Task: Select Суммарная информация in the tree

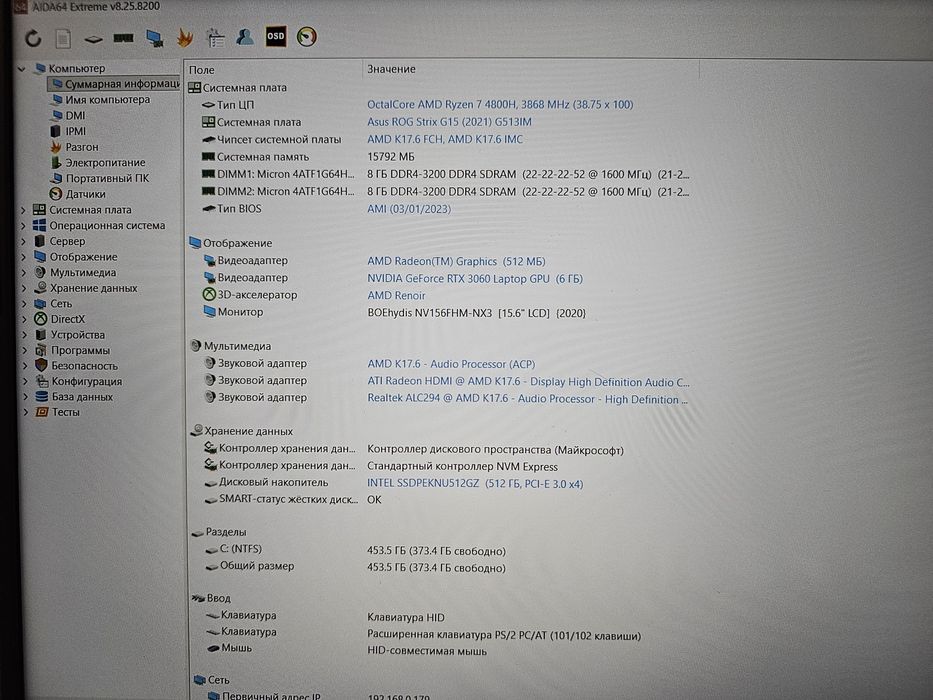Action: pyautogui.click(x=115, y=84)
